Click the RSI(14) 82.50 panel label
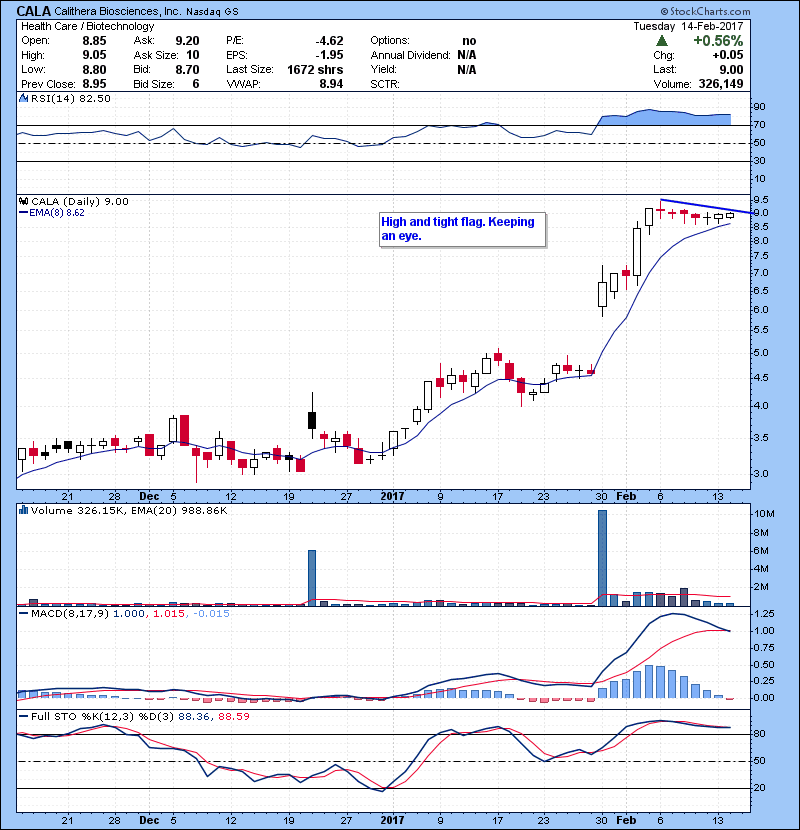The image size is (800, 830). point(71,98)
